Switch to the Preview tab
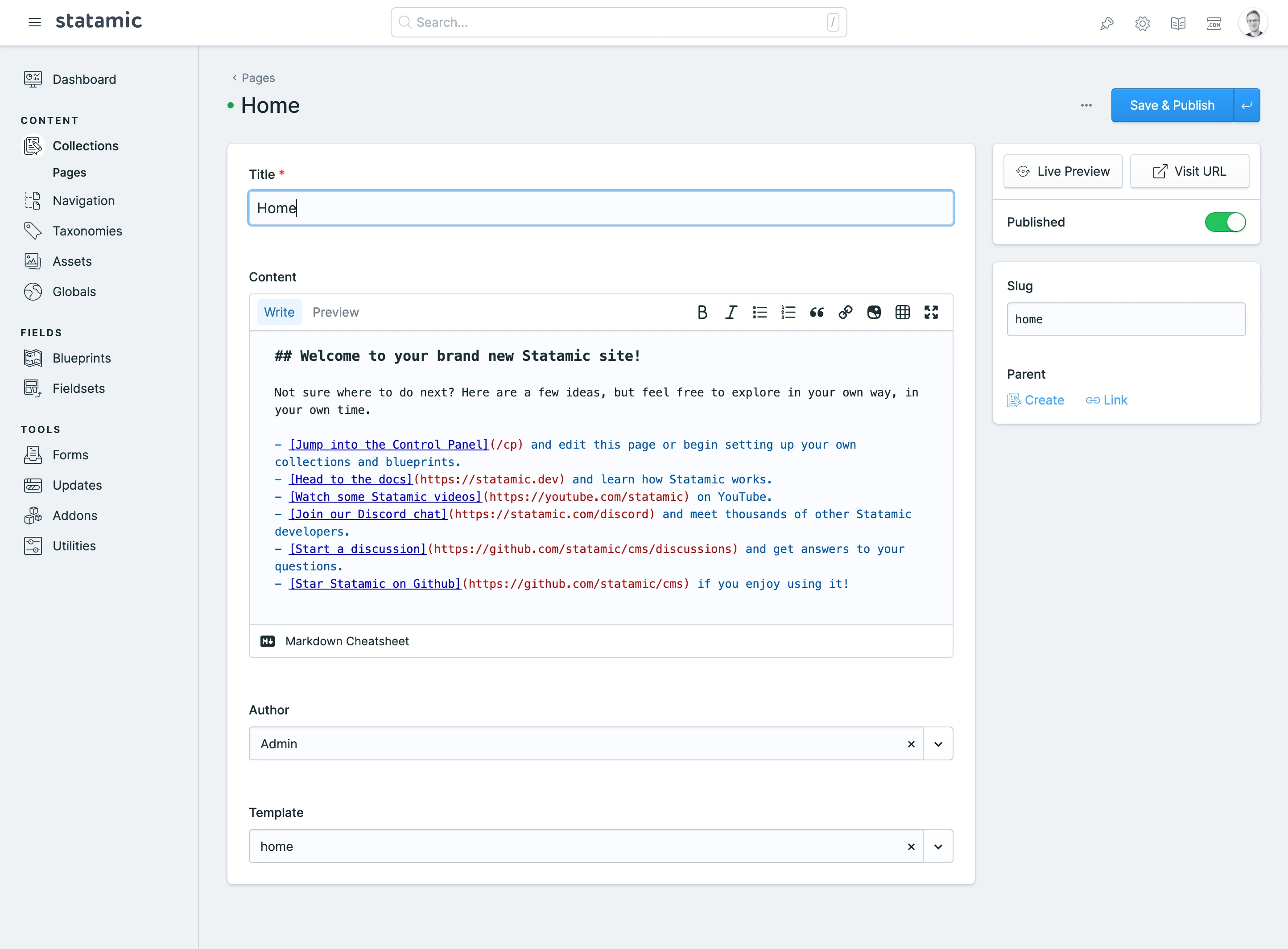Screen dimensions: 1288x949 click(x=335, y=312)
